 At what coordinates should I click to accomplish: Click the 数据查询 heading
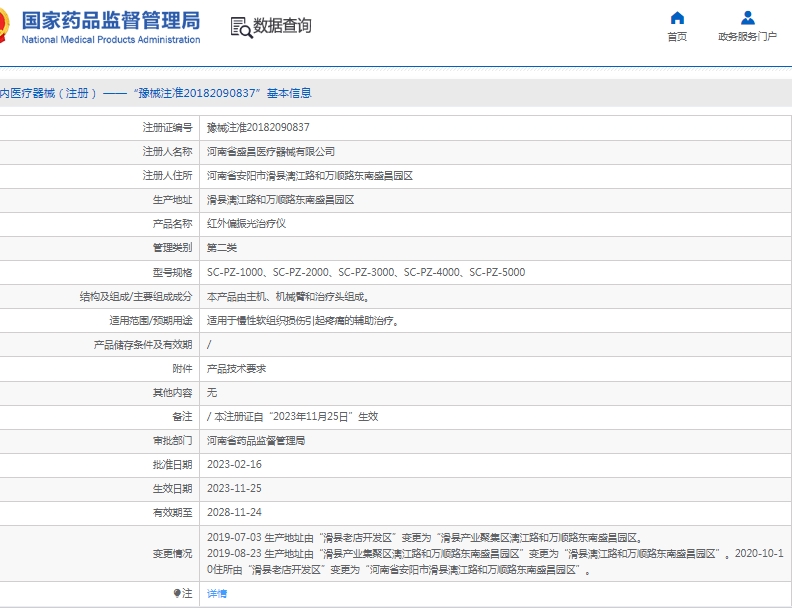point(282,25)
